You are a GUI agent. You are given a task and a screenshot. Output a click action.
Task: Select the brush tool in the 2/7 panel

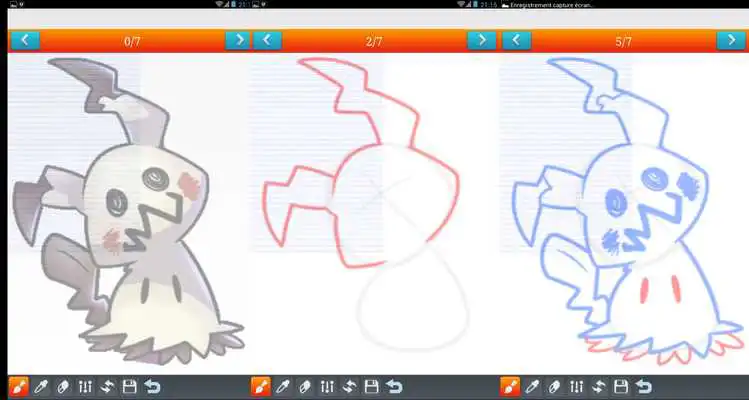pyautogui.click(x=261, y=386)
